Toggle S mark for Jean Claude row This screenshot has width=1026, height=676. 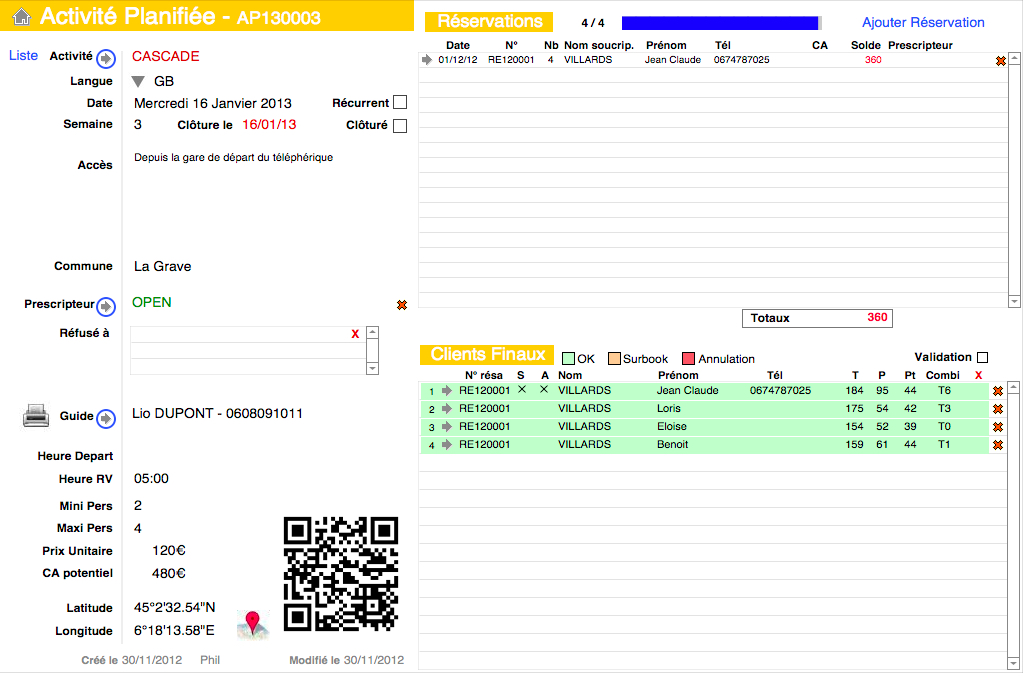pos(522,389)
